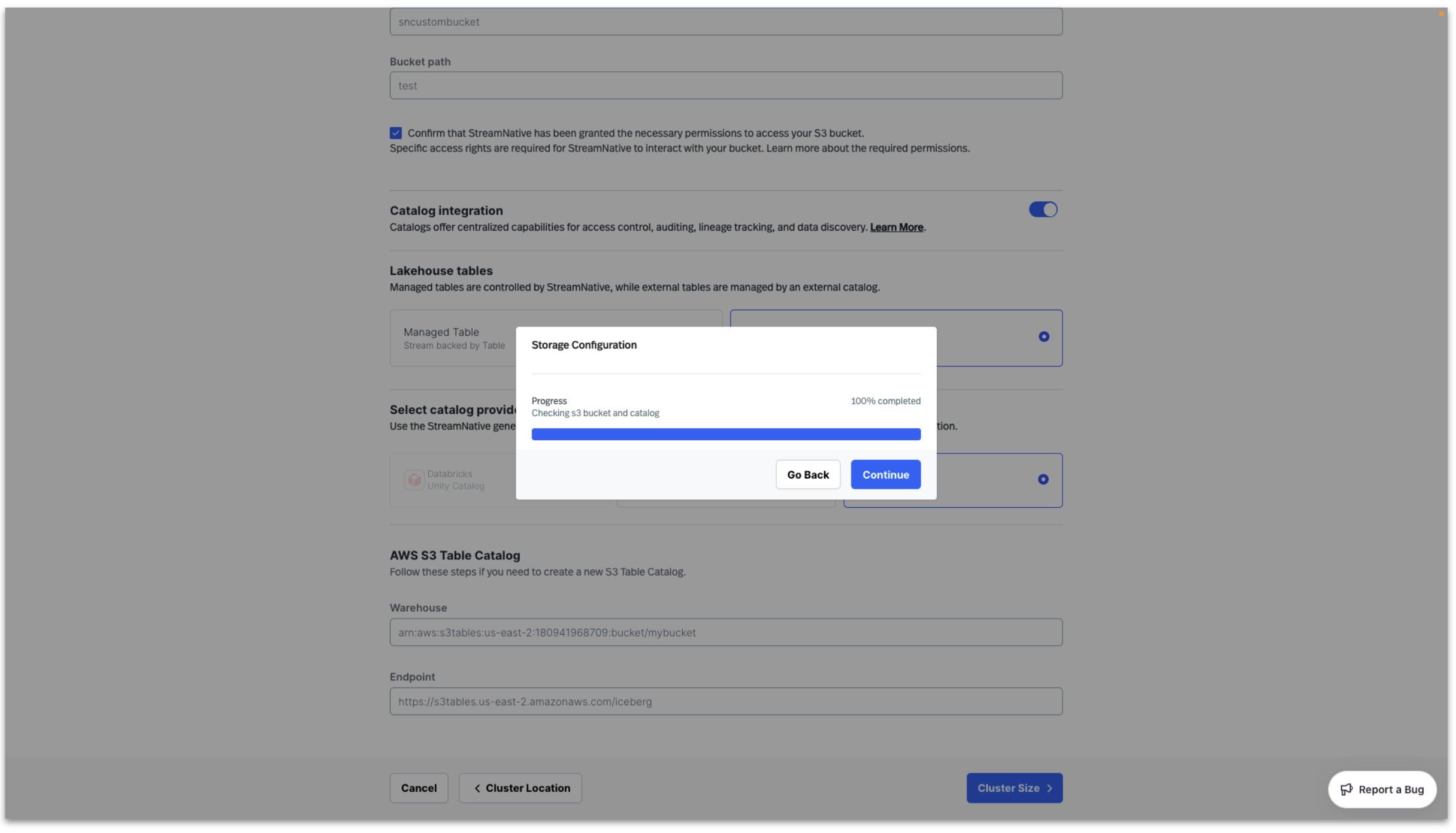1456x833 pixels.
Task: Click the Learn More link for catalogs
Action: (x=896, y=227)
